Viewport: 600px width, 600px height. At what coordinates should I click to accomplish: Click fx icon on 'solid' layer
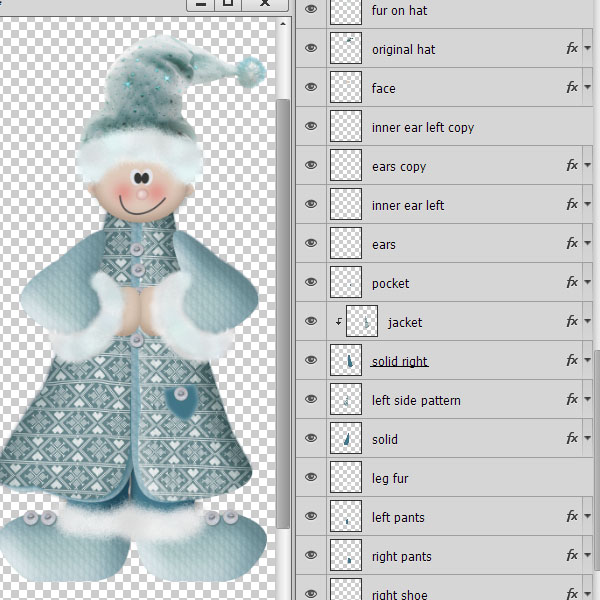pos(572,439)
